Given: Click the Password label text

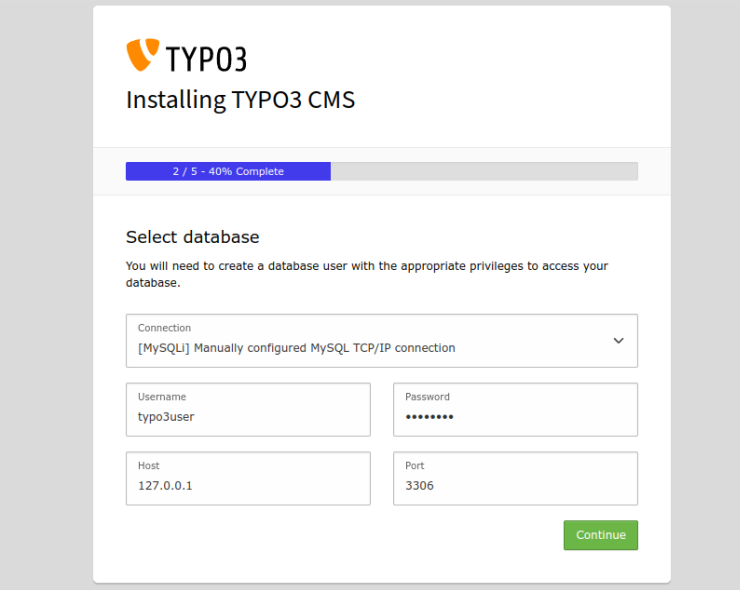Looking at the screenshot, I should click(427, 397).
